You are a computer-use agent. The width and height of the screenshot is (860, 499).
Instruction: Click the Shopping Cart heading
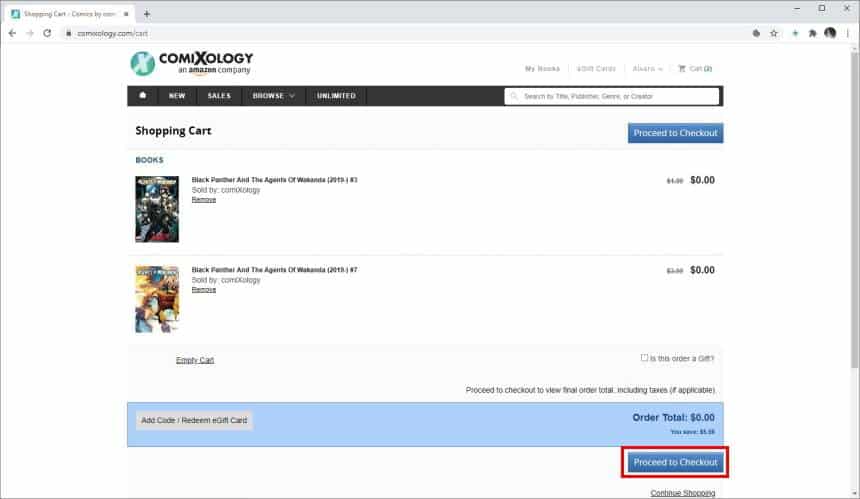coord(173,131)
